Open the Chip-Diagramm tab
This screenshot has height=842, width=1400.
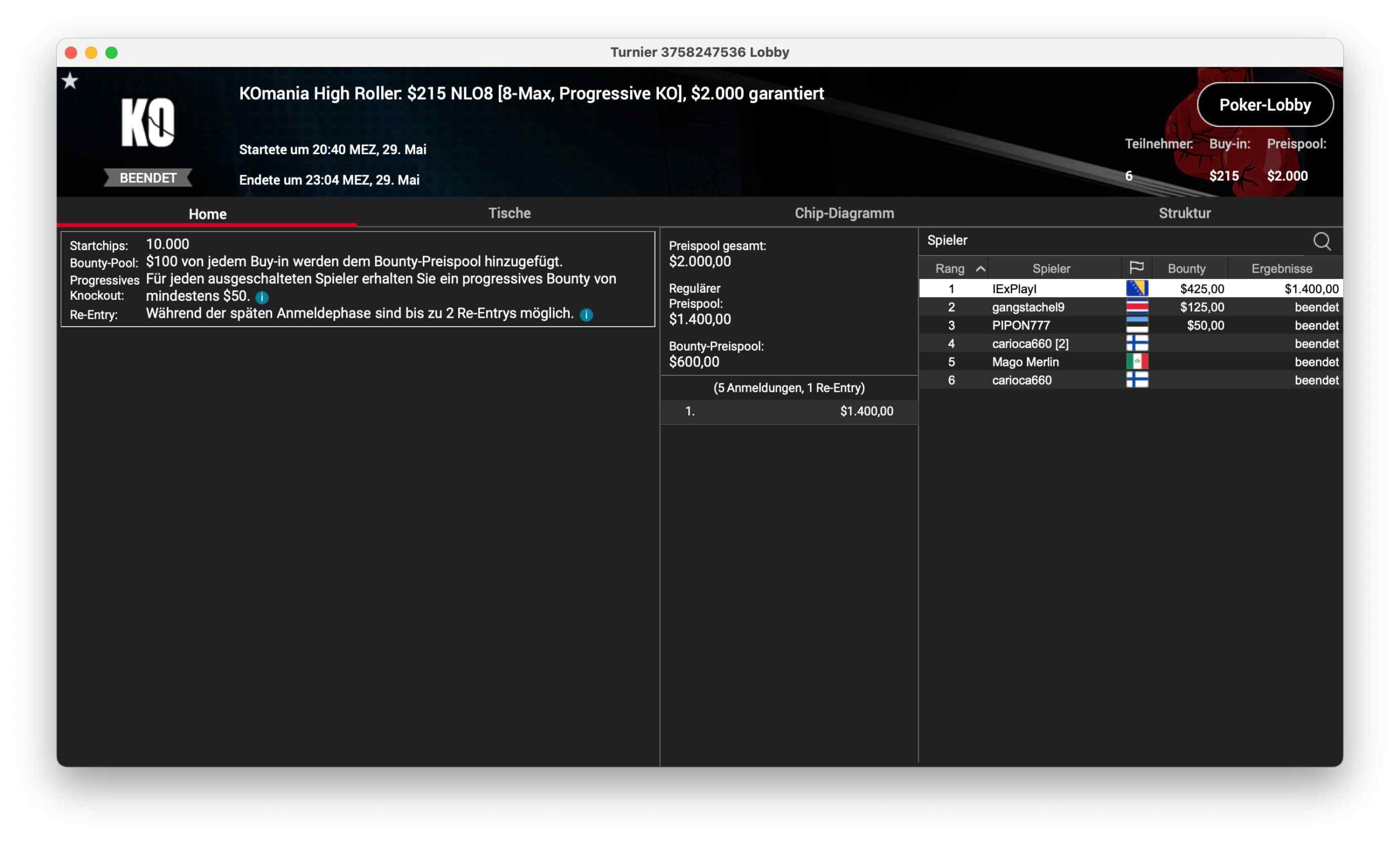[x=844, y=213]
